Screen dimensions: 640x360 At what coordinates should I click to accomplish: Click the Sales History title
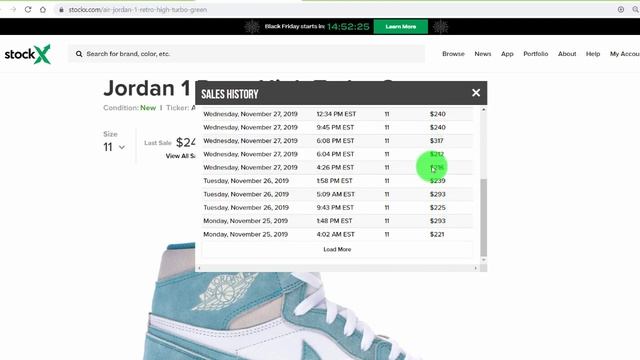(230, 94)
